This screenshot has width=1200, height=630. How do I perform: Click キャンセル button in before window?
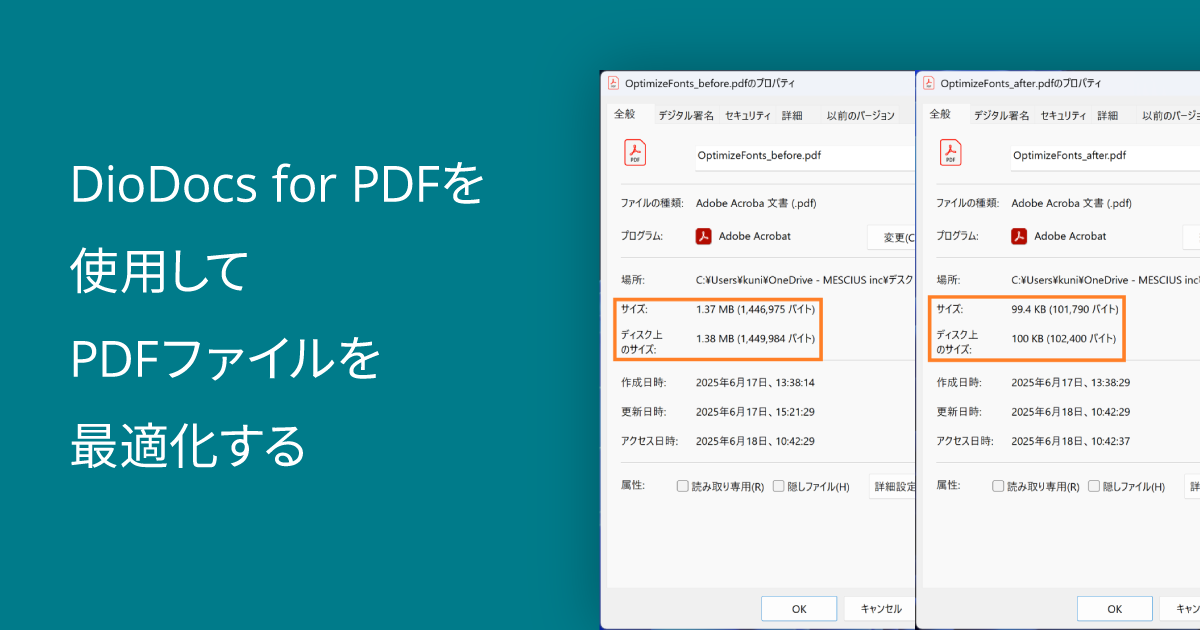[x=880, y=608]
